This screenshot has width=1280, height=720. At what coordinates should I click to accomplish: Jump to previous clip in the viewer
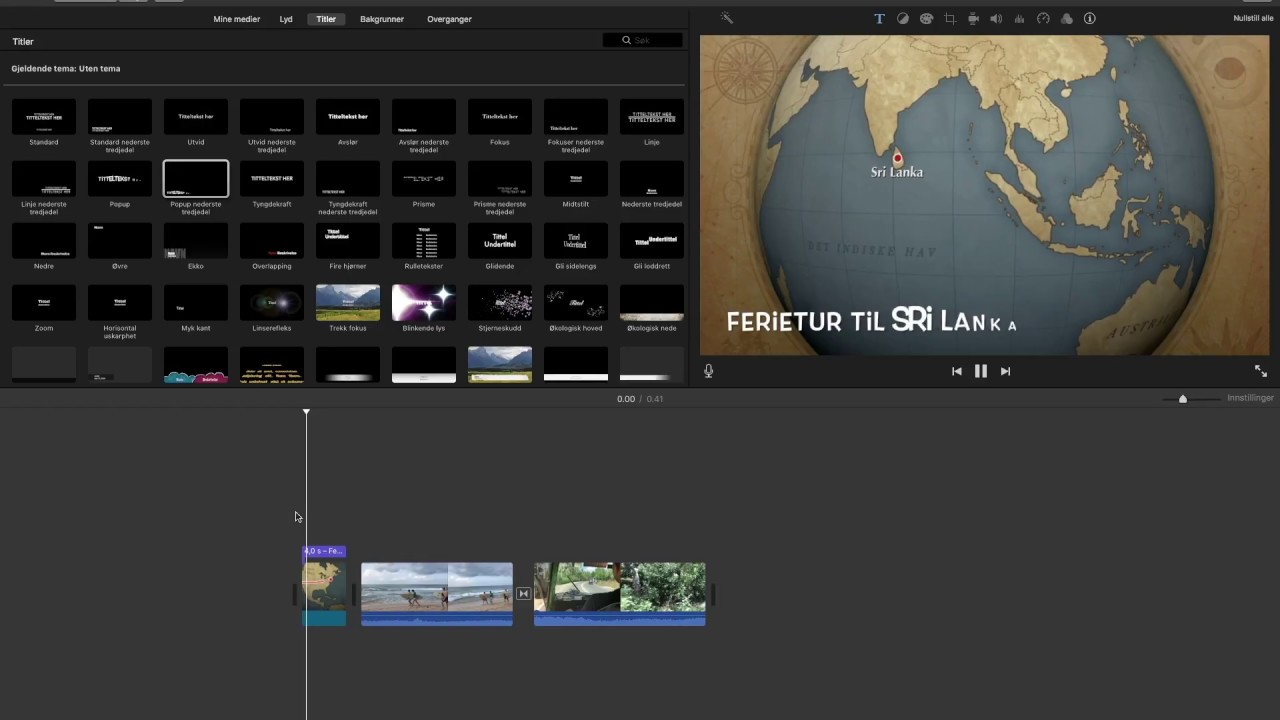(956, 371)
